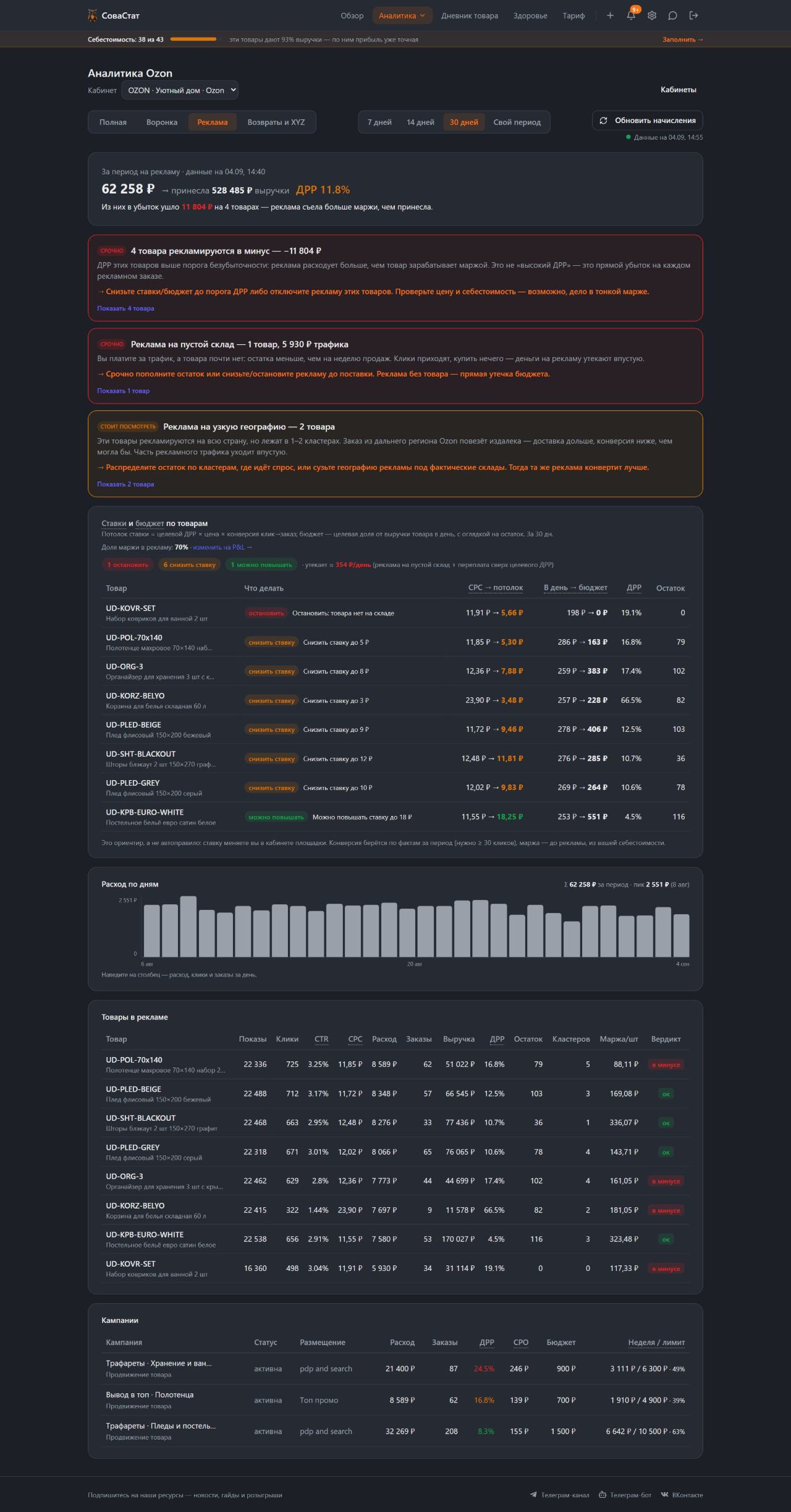This screenshot has height=1512, width=791.
Task: Open Тариф menu item
Action: (x=573, y=15)
